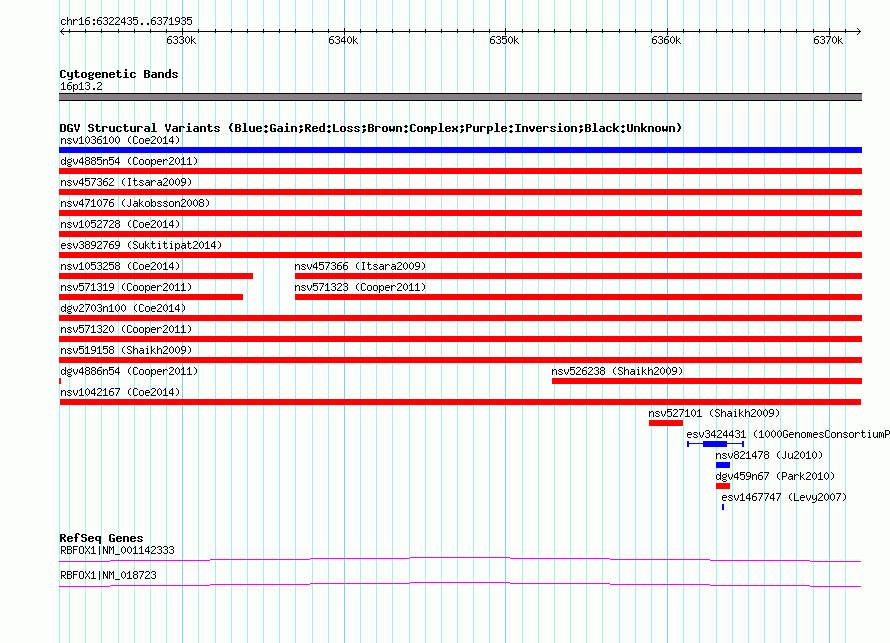Select the chr16:6322435..6371935 region label
Viewport: 890px width, 643px height.
[126, 21]
